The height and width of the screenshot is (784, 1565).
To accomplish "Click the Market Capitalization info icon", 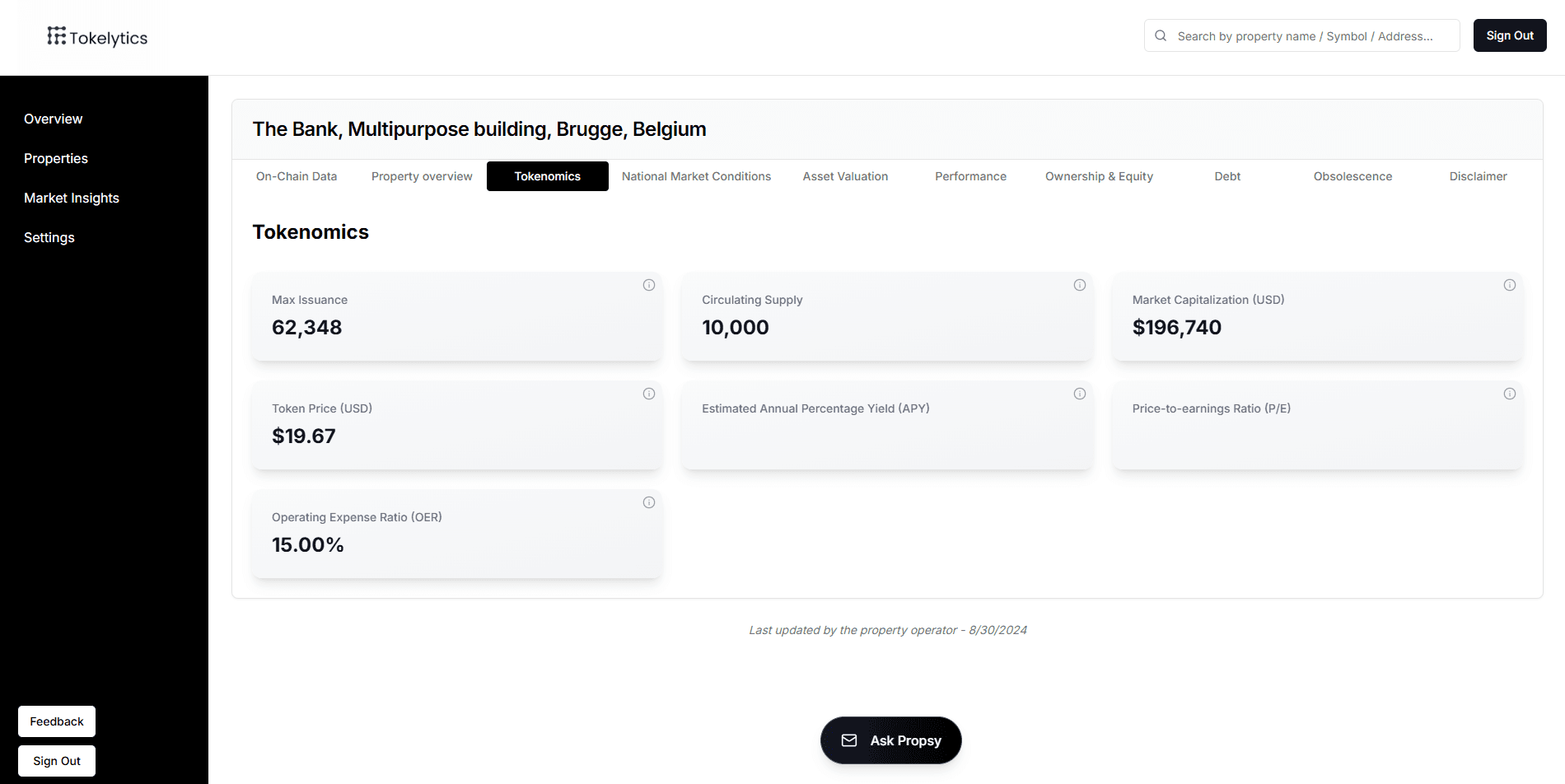I will pyautogui.click(x=1509, y=285).
